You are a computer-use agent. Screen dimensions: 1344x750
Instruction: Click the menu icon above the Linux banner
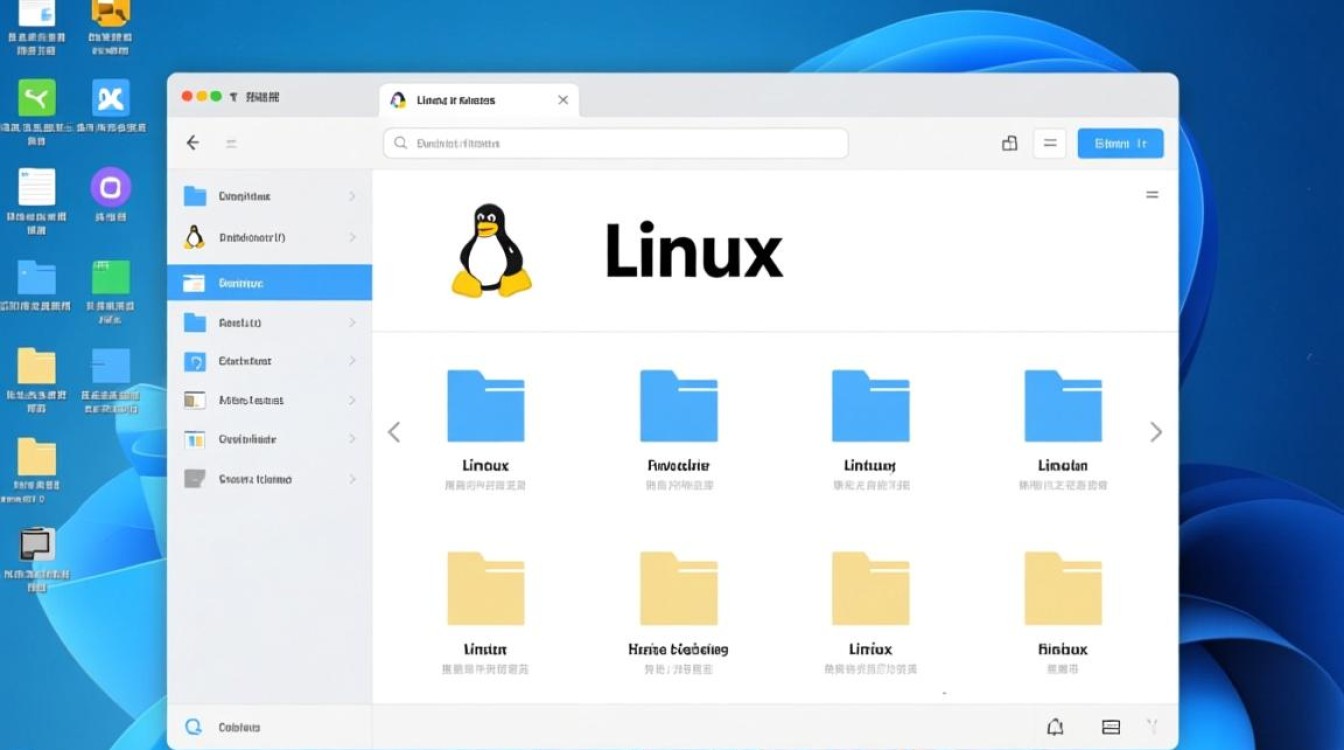pos(1151,194)
